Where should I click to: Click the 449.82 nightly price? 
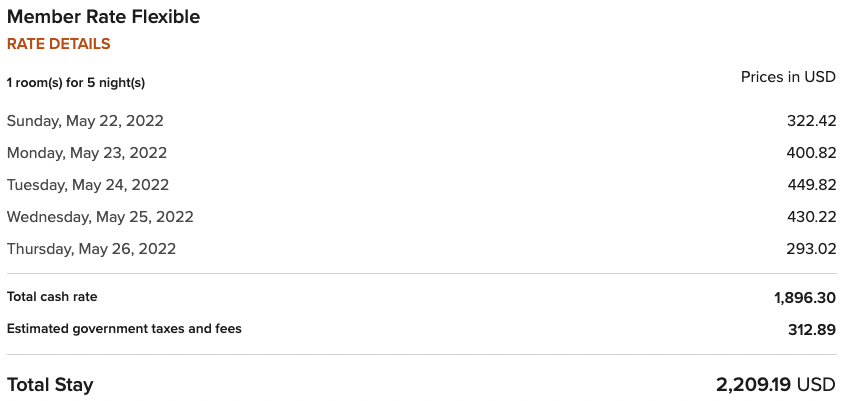[x=810, y=185]
